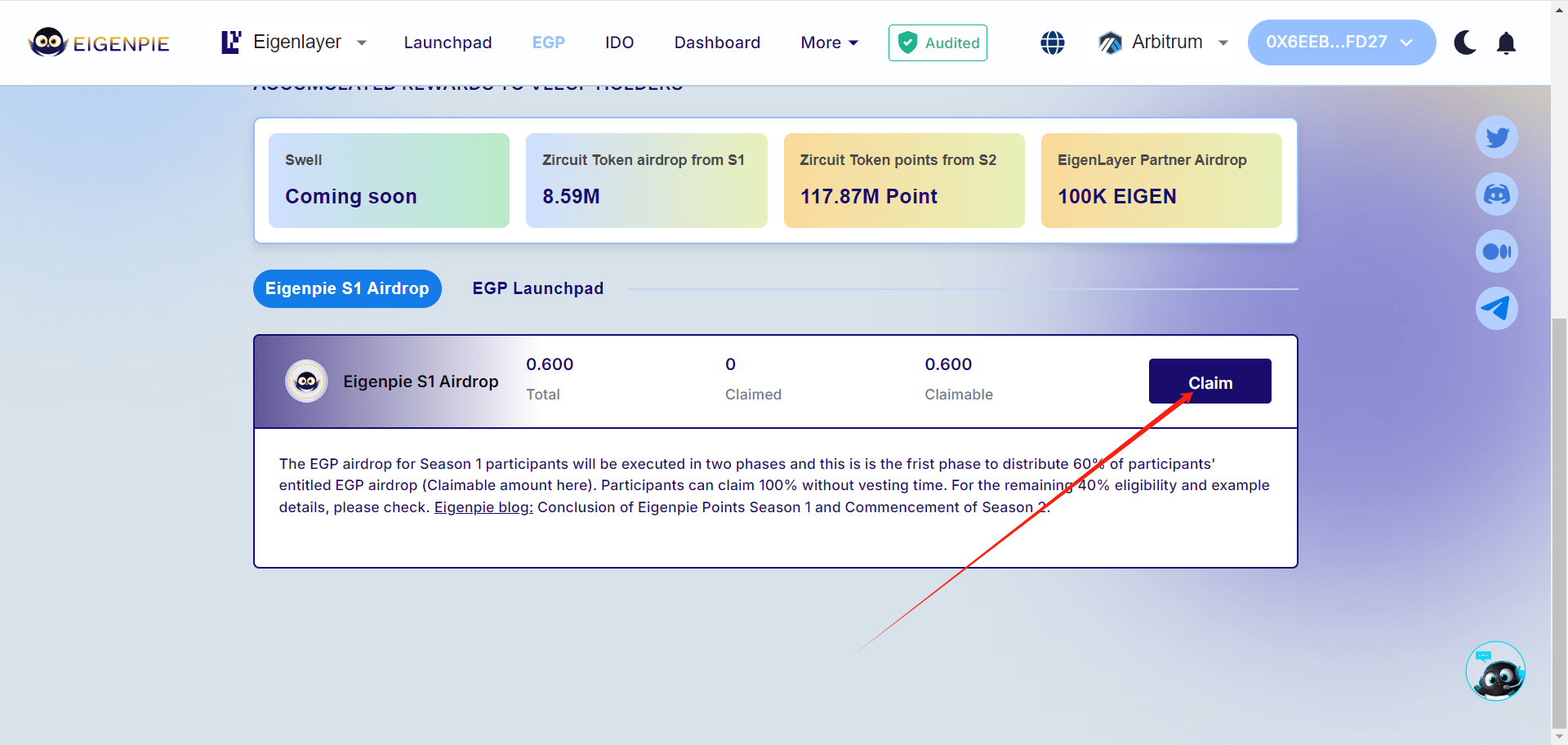Click the Claim button
The height and width of the screenshot is (745, 1568).
(x=1209, y=381)
